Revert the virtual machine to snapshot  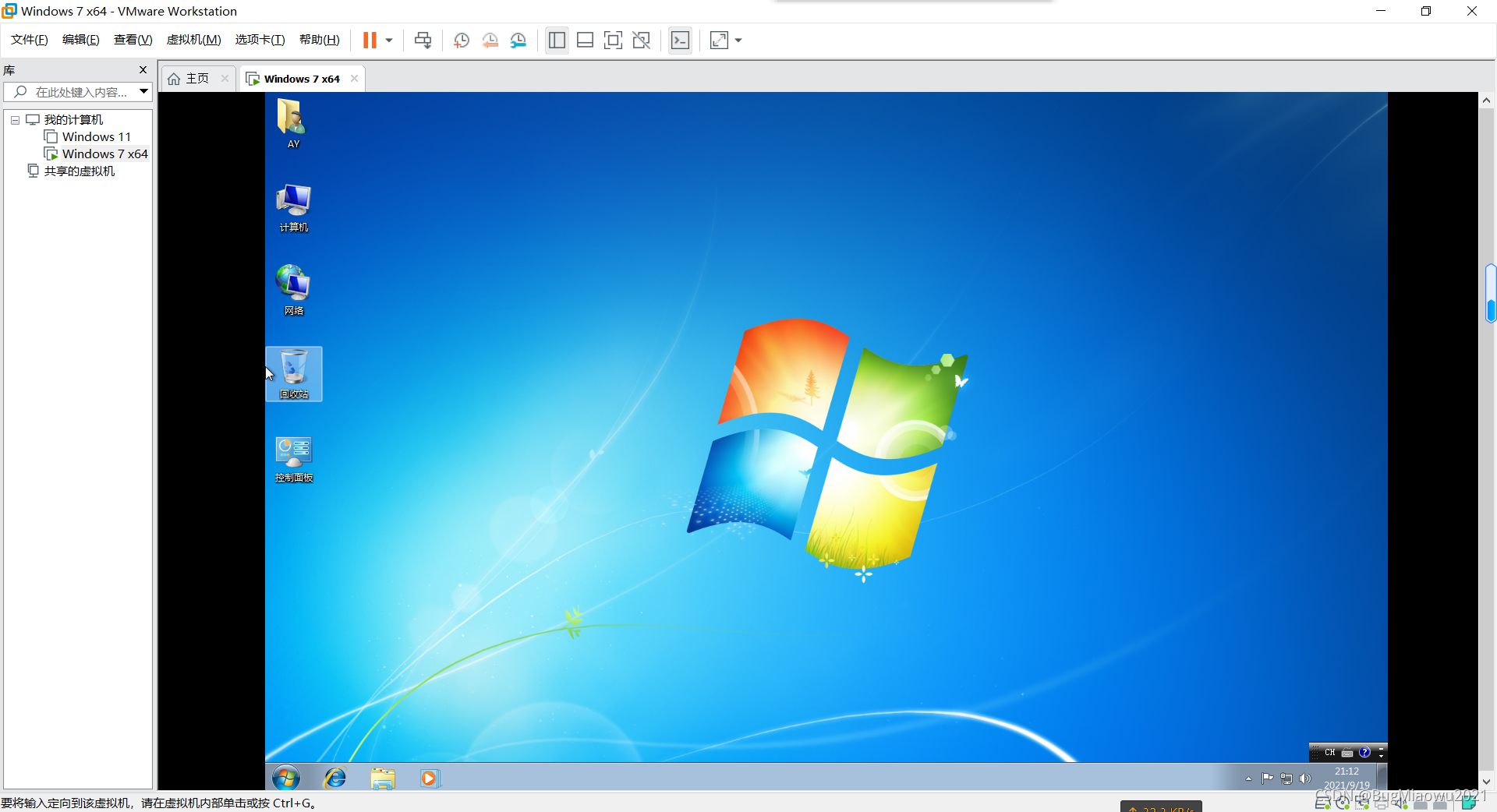(x=490, y=40)
